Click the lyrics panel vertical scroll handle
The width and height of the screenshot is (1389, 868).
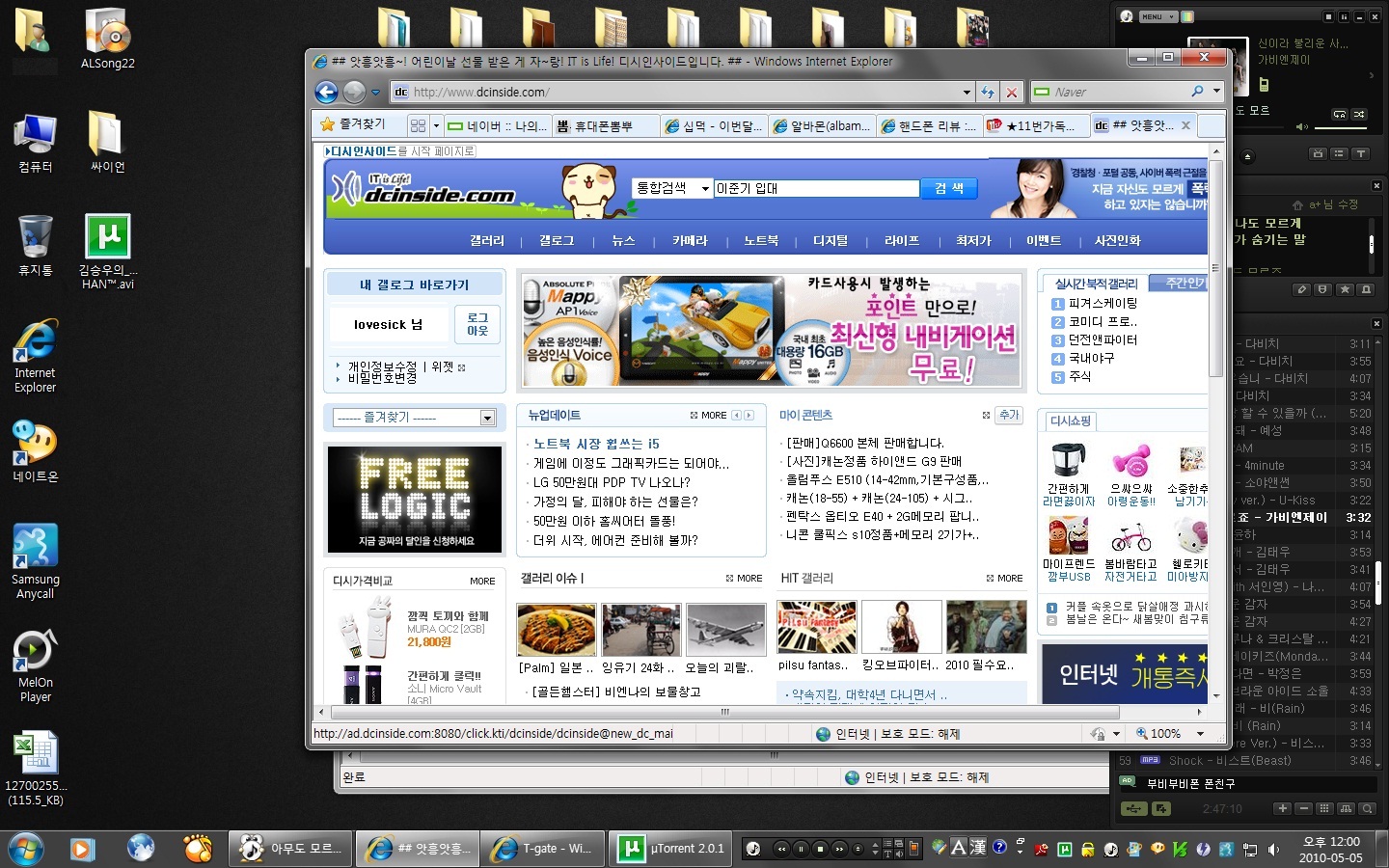pos(1371,243)
